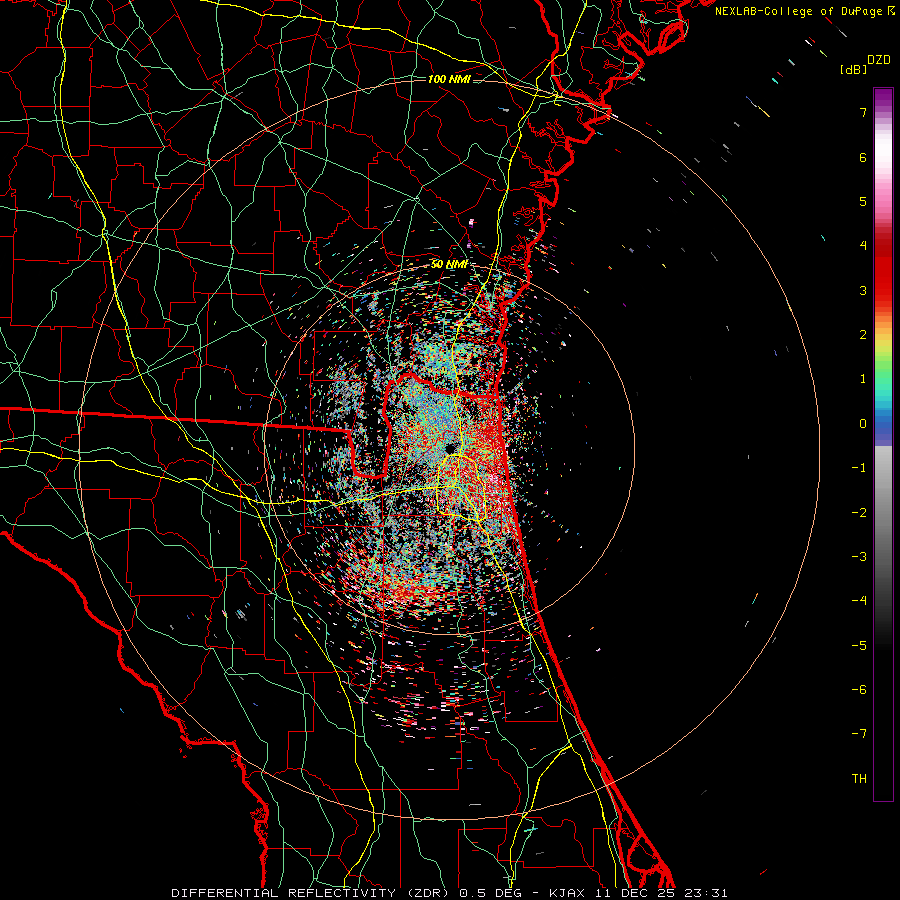This screenshot has height=900, width=900.
Task: Click the "[dB]" units label
Action: (x=853, y=69)
